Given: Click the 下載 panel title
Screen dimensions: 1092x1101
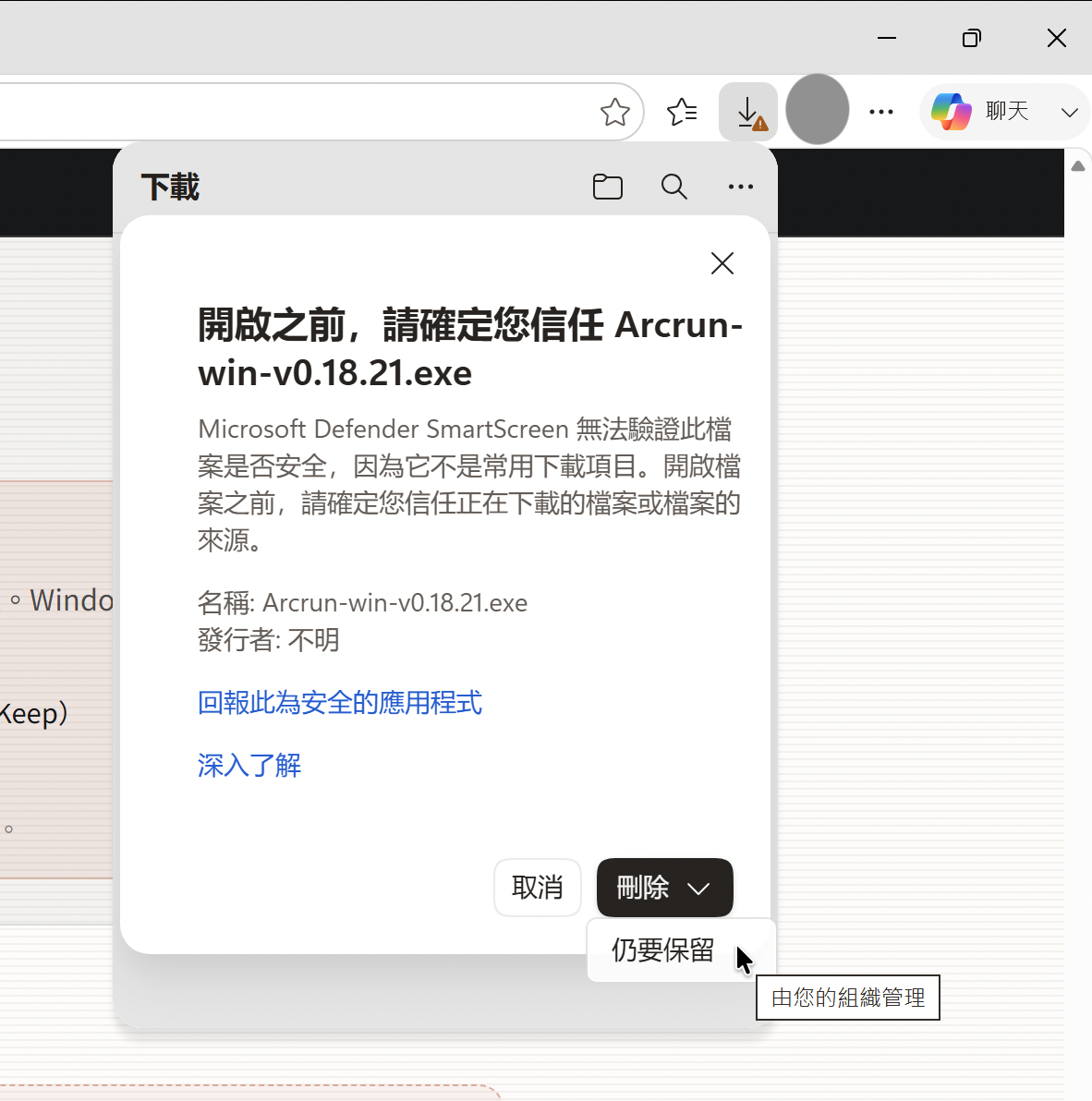Looking at the screenshot, I should click(x=170, y=187).
